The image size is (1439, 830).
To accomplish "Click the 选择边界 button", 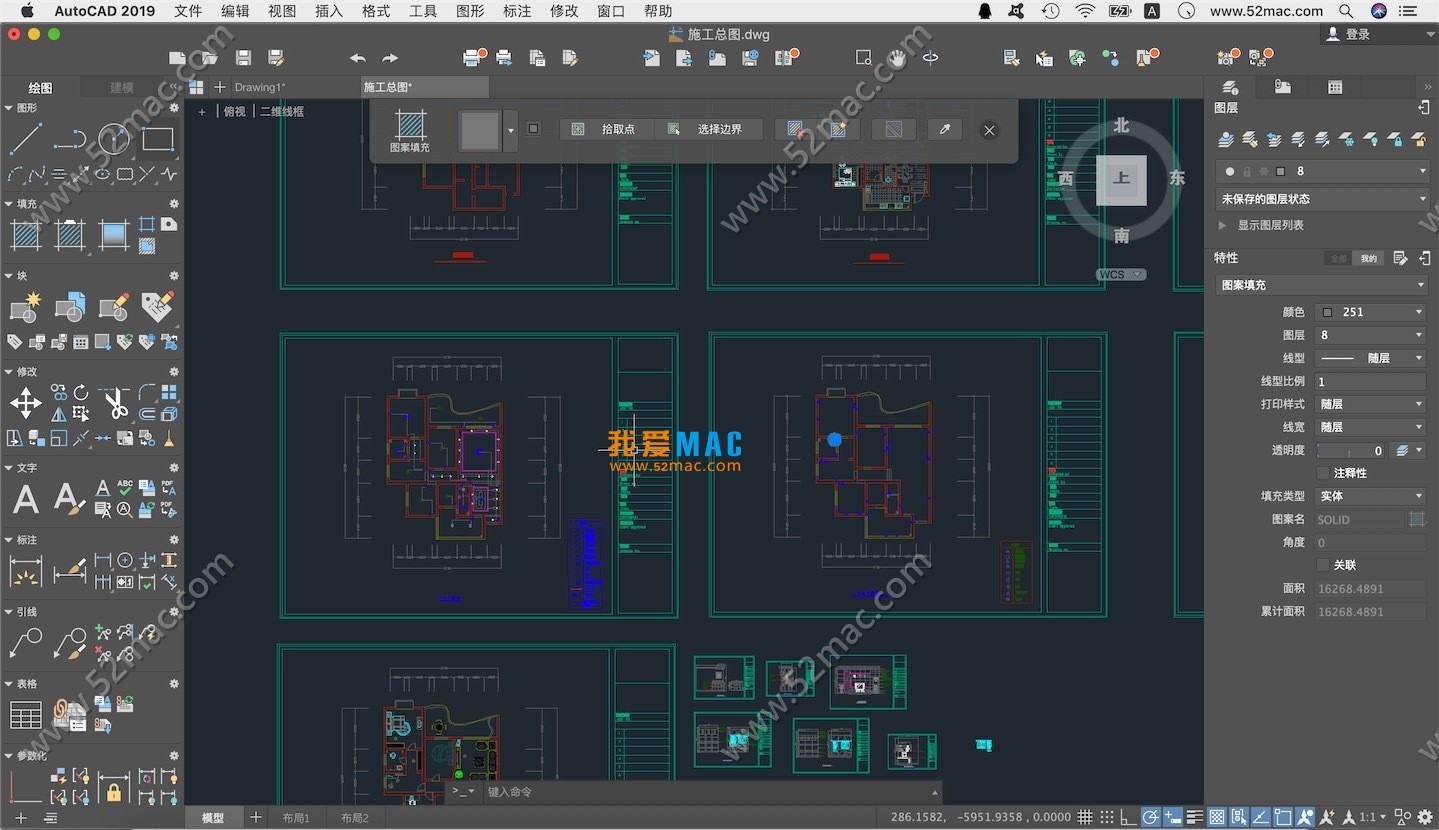I will coord(709,129).
